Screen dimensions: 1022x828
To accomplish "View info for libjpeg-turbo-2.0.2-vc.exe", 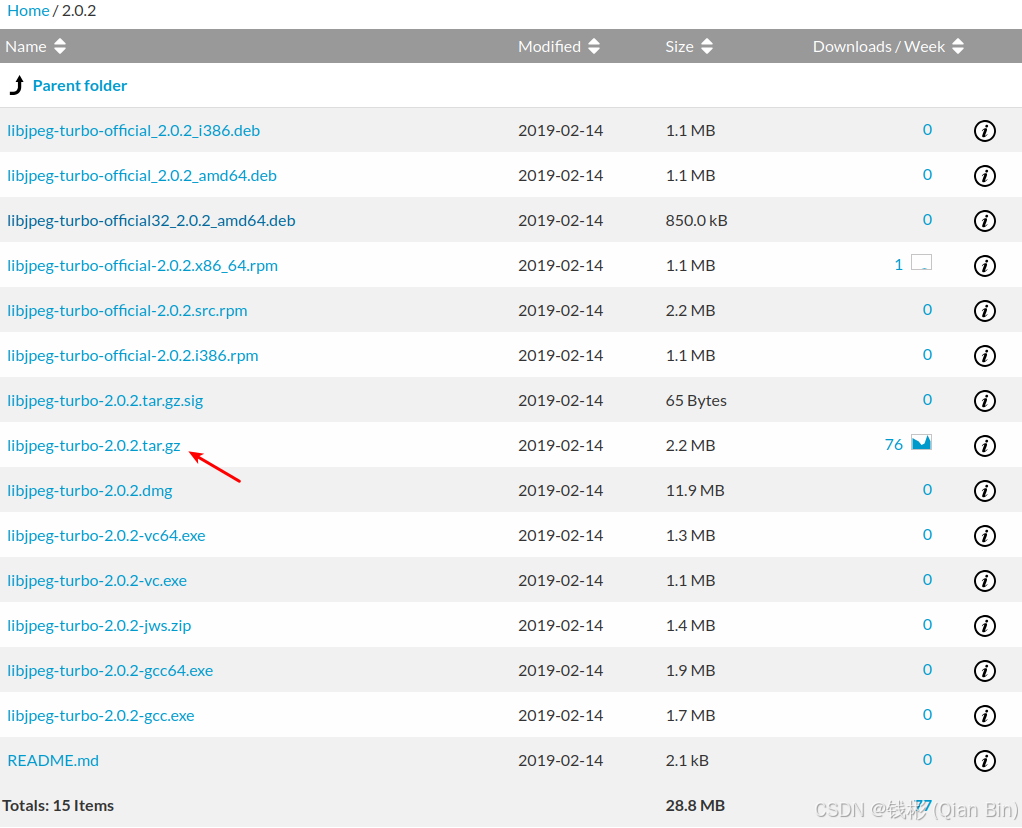I will pyautogui.click(x=984, y=580).
